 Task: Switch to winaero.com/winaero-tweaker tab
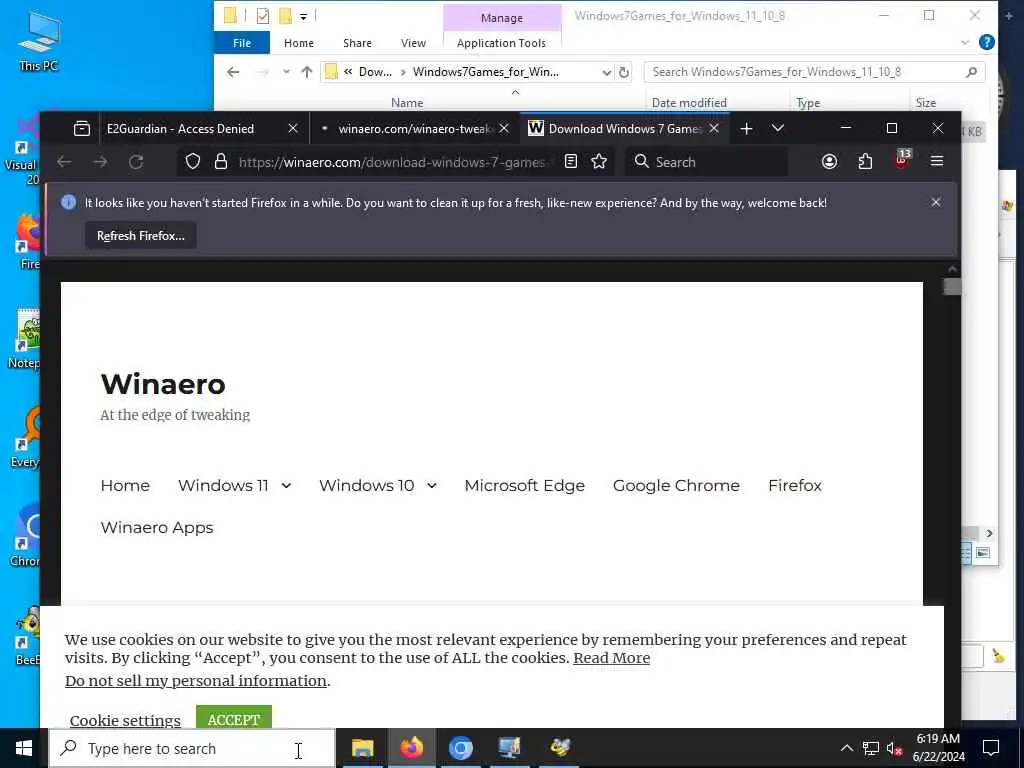click(x=414, y=129)
